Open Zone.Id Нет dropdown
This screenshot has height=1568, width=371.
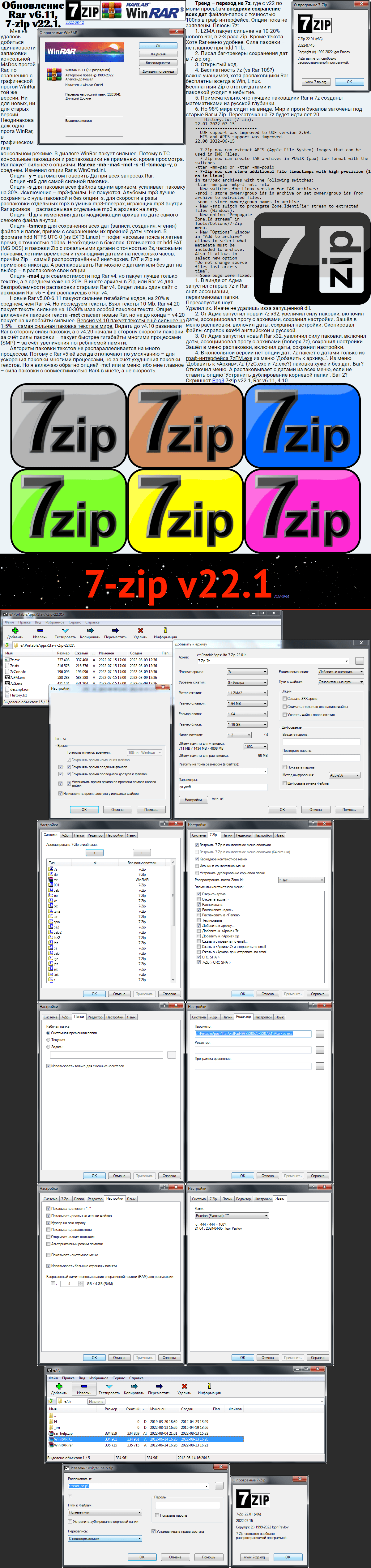pos(301,880)
